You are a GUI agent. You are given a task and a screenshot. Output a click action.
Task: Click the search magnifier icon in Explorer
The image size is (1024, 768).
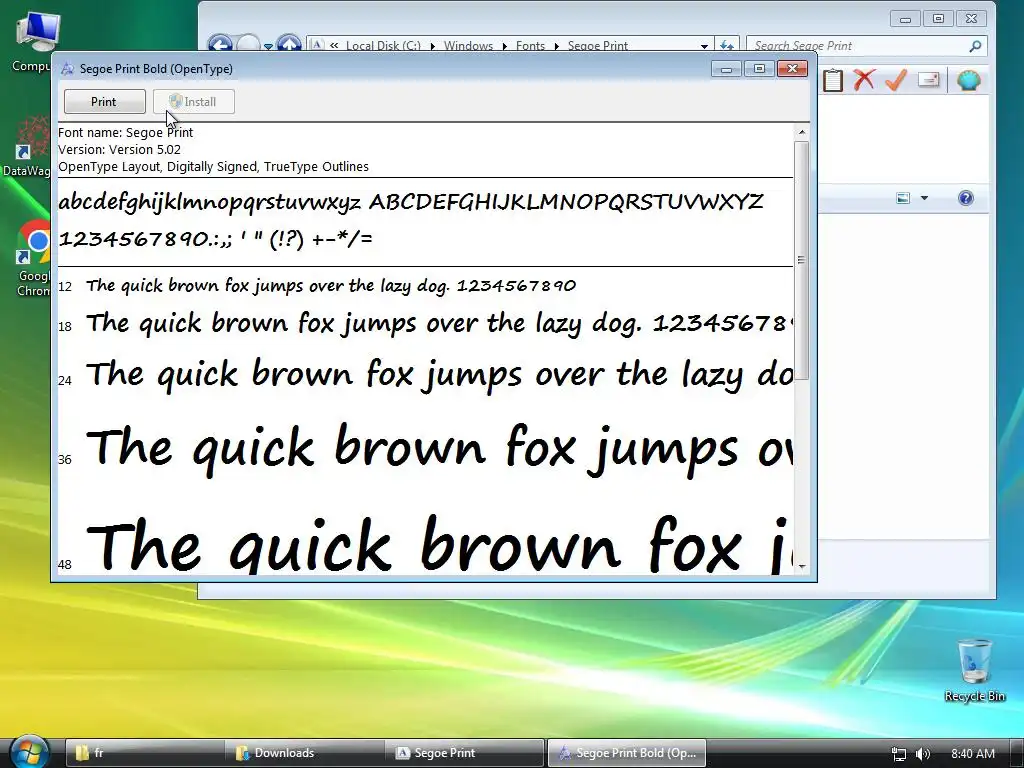tap(975, 46)
